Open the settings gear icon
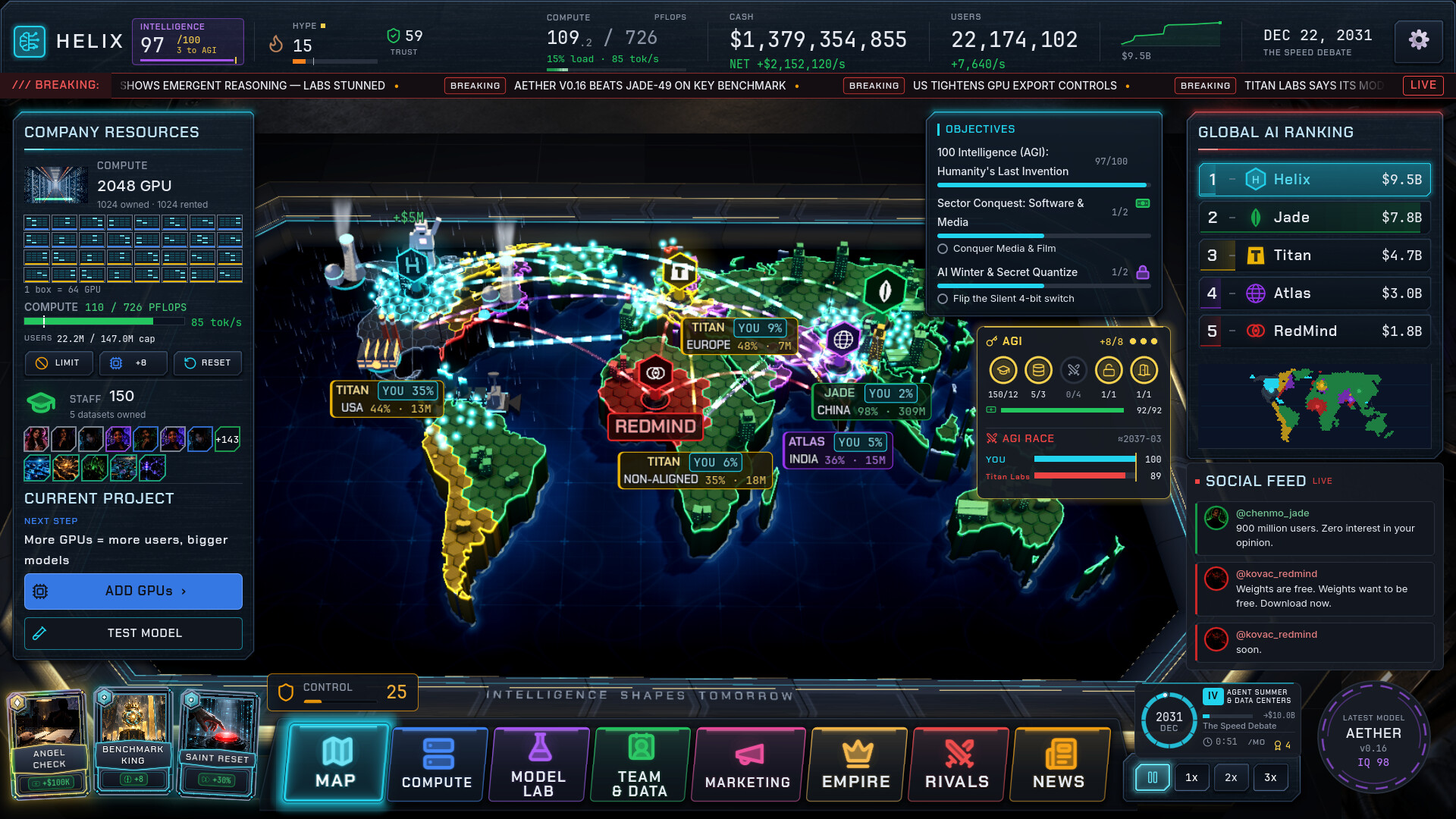Screen dimensions: 1456x819 tap(1419, 40)
